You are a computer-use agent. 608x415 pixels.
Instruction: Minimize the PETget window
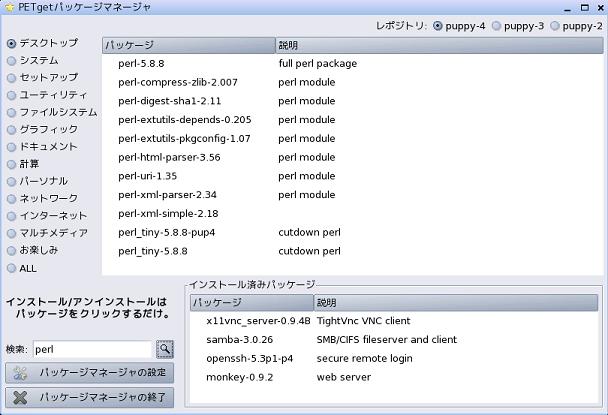568,8
